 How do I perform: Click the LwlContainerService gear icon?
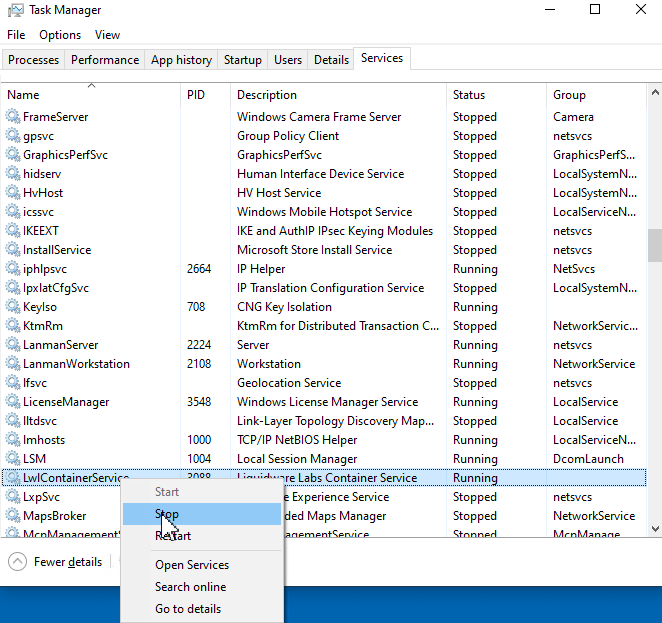click(x=13, y=477)
